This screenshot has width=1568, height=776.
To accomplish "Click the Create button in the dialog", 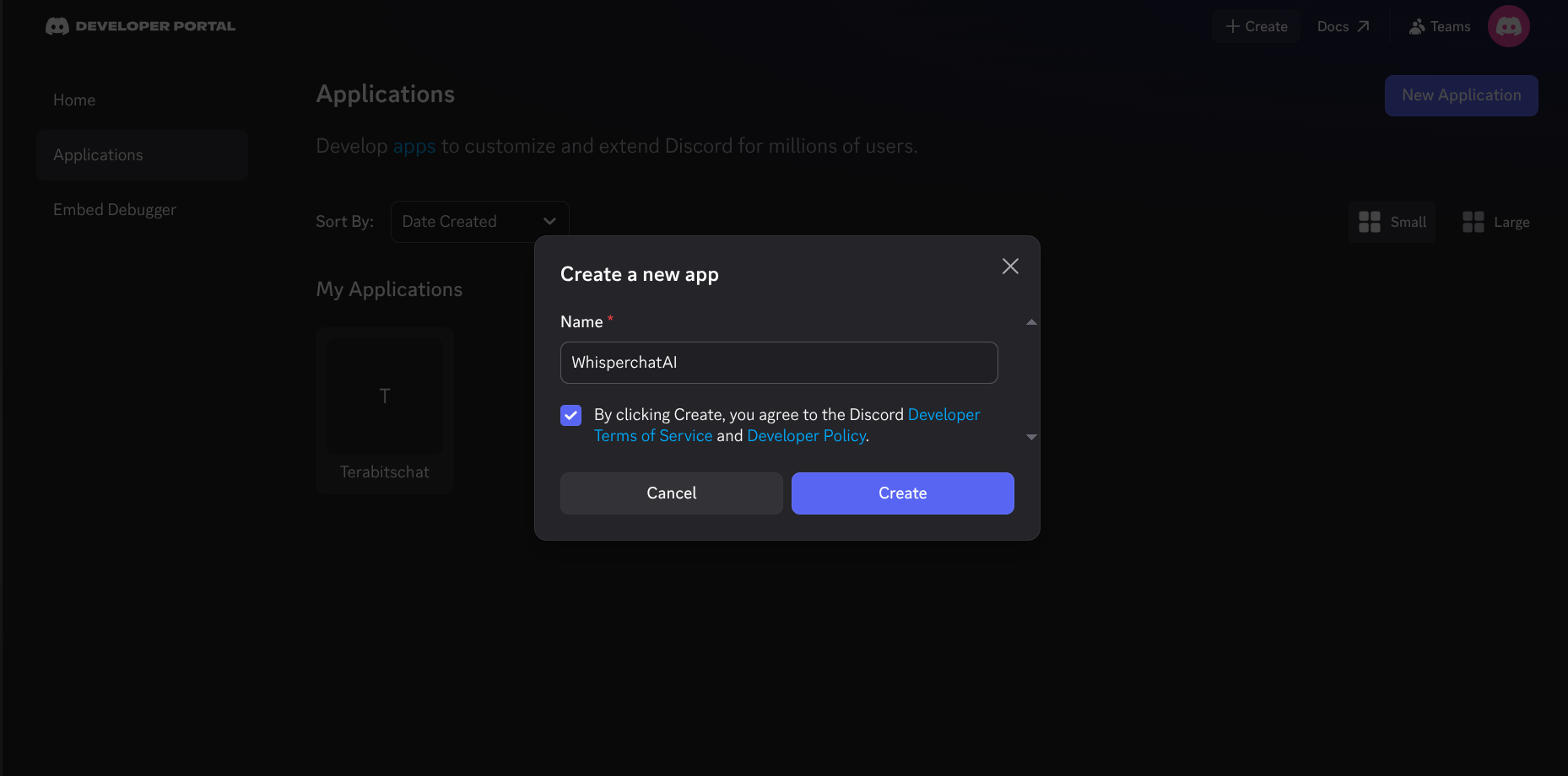I will (903, 493).
